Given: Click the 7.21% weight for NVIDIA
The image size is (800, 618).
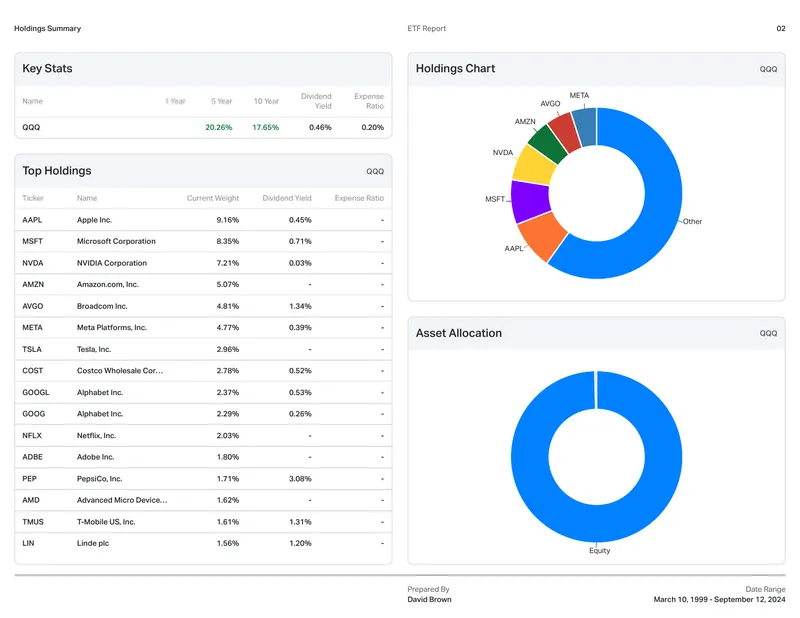Looking at the screenshot, I should (228, 263).
